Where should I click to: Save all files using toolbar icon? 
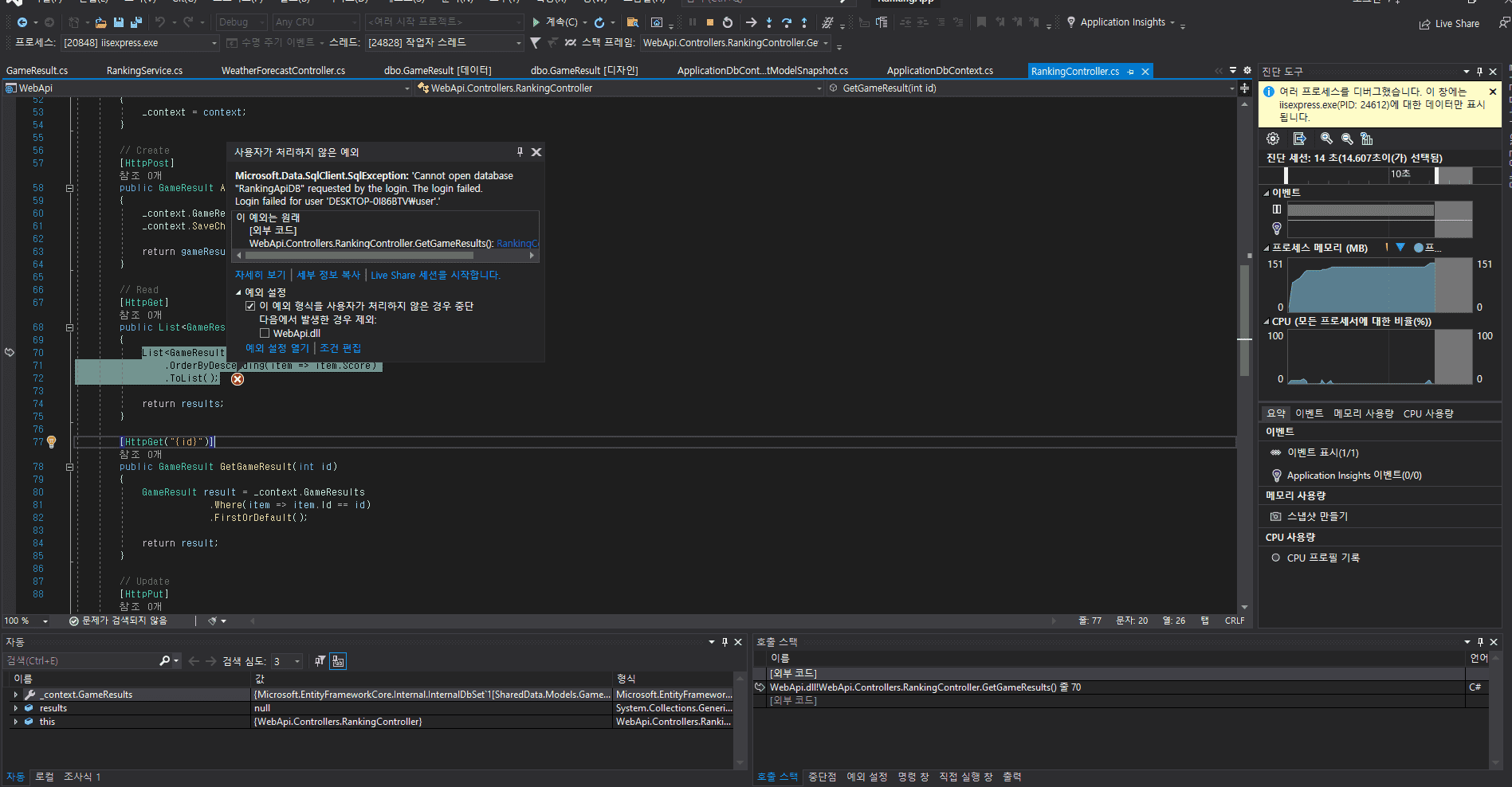coord(135,22)
